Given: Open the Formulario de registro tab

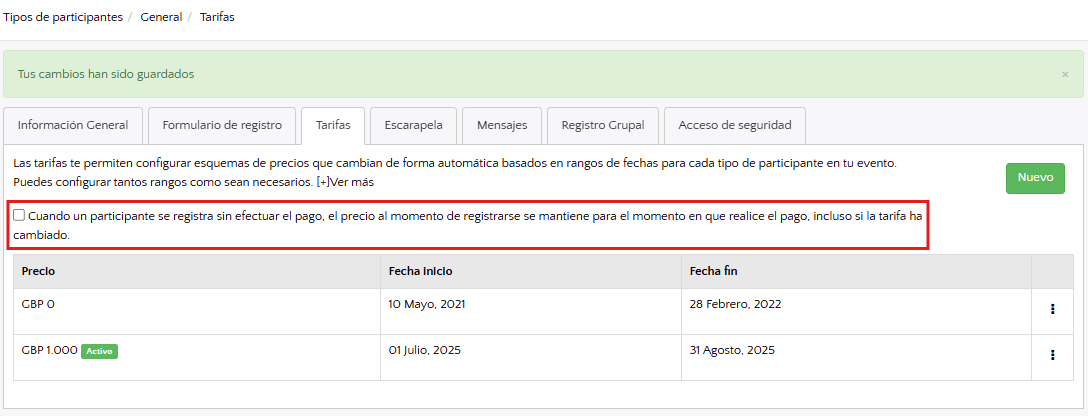Looking at the screenshot, I should tap(222, 125).
